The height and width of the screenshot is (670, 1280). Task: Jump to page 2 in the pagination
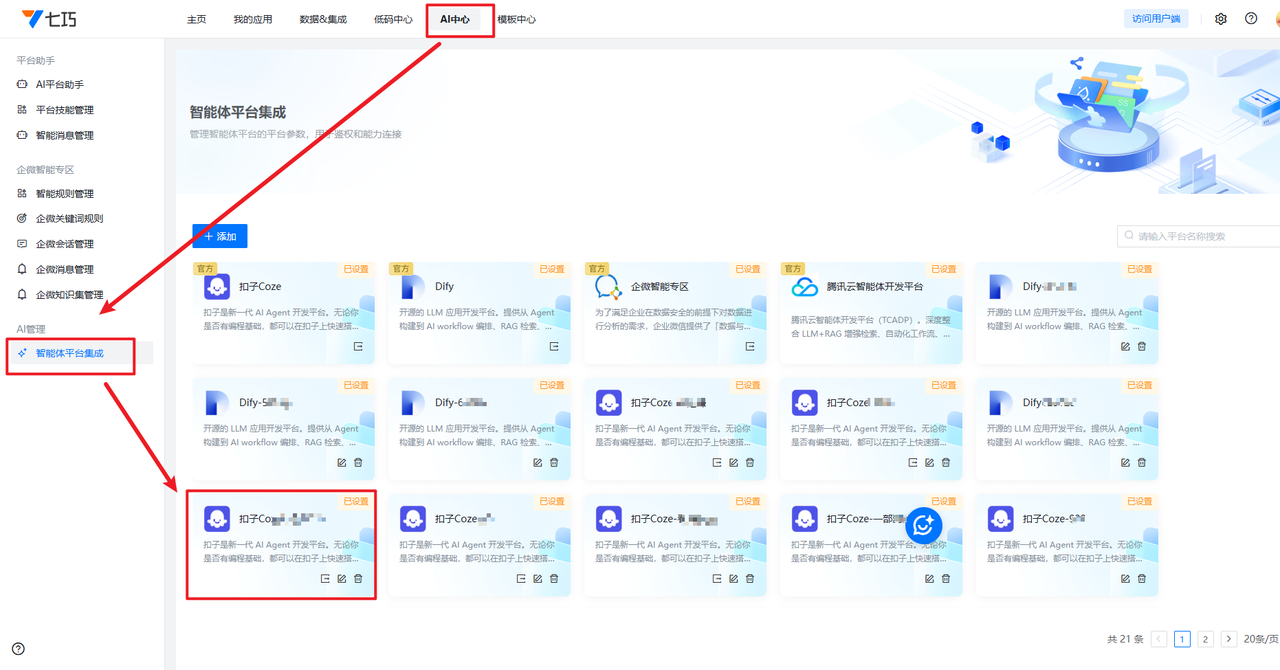1205,639
